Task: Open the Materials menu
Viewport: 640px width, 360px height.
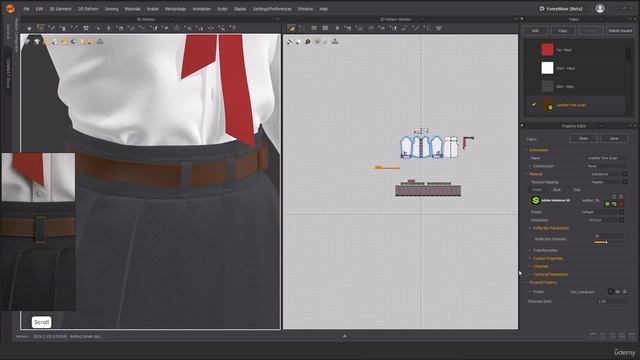Action: 132,9
